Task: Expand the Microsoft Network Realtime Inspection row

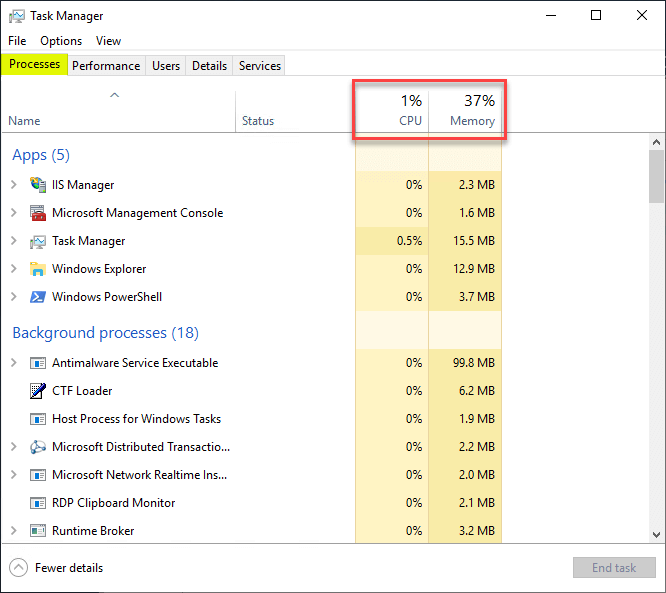Action: tap(14, 475)
